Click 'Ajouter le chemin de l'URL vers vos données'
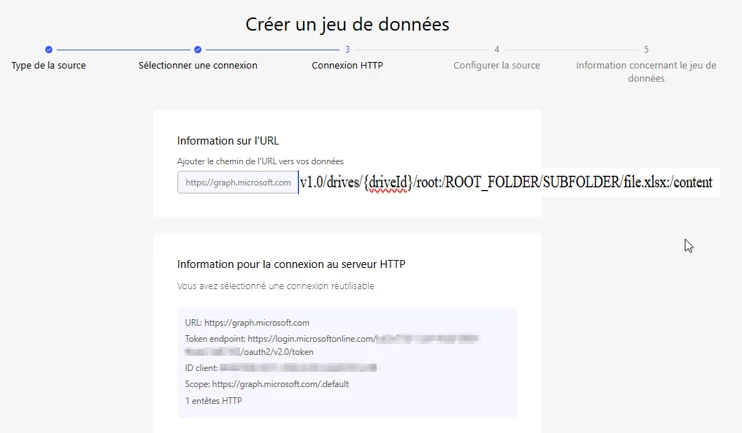This screenshot has height=433, width=742. coord(260,161)
